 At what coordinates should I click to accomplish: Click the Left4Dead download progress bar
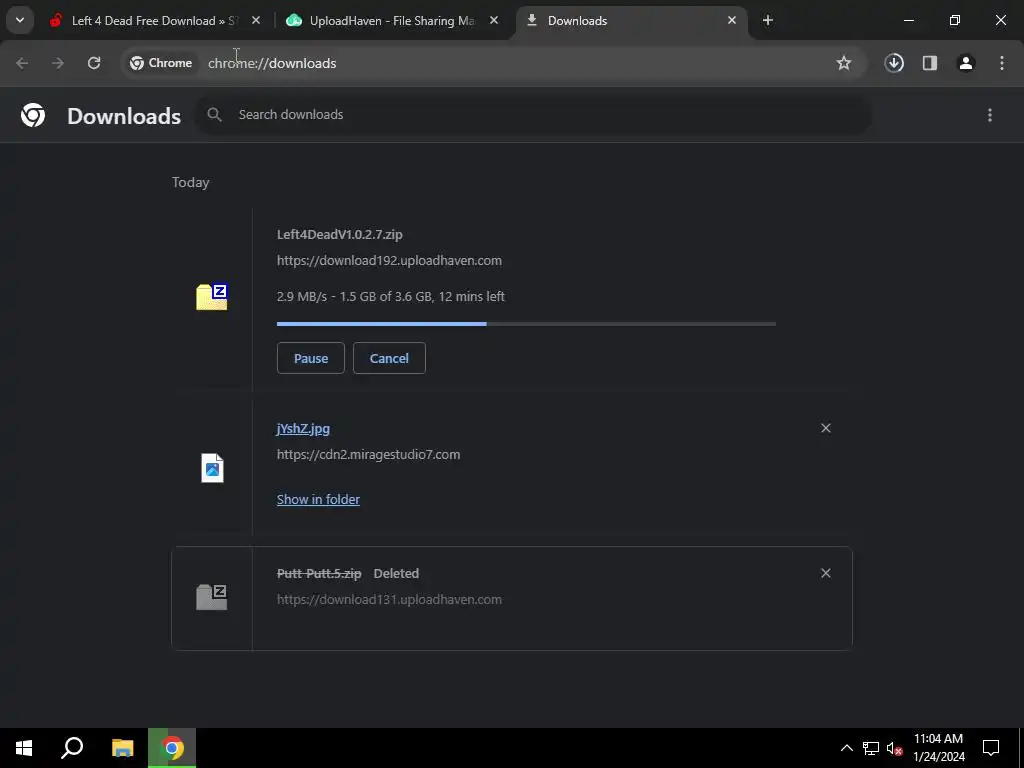point(526,324)
